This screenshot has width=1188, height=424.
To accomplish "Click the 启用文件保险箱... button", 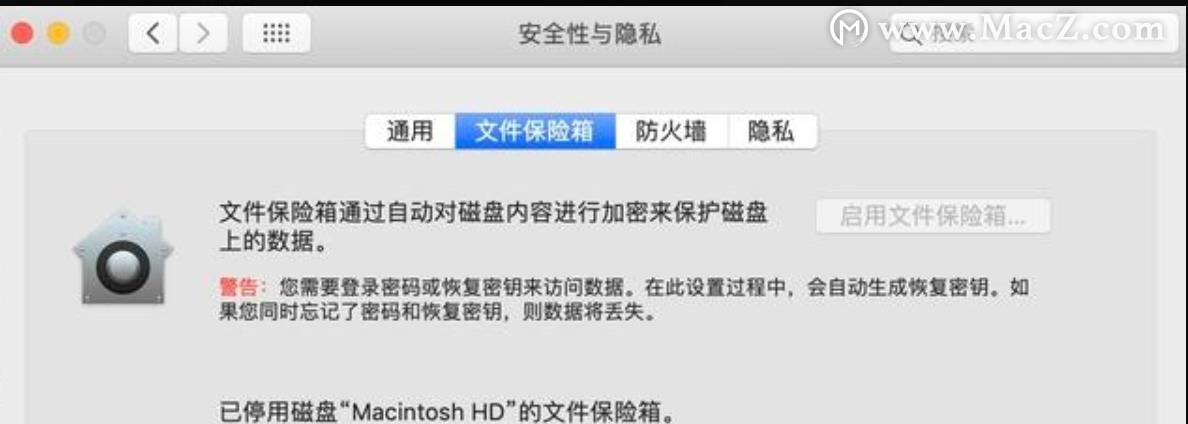I will click(933, 217).
